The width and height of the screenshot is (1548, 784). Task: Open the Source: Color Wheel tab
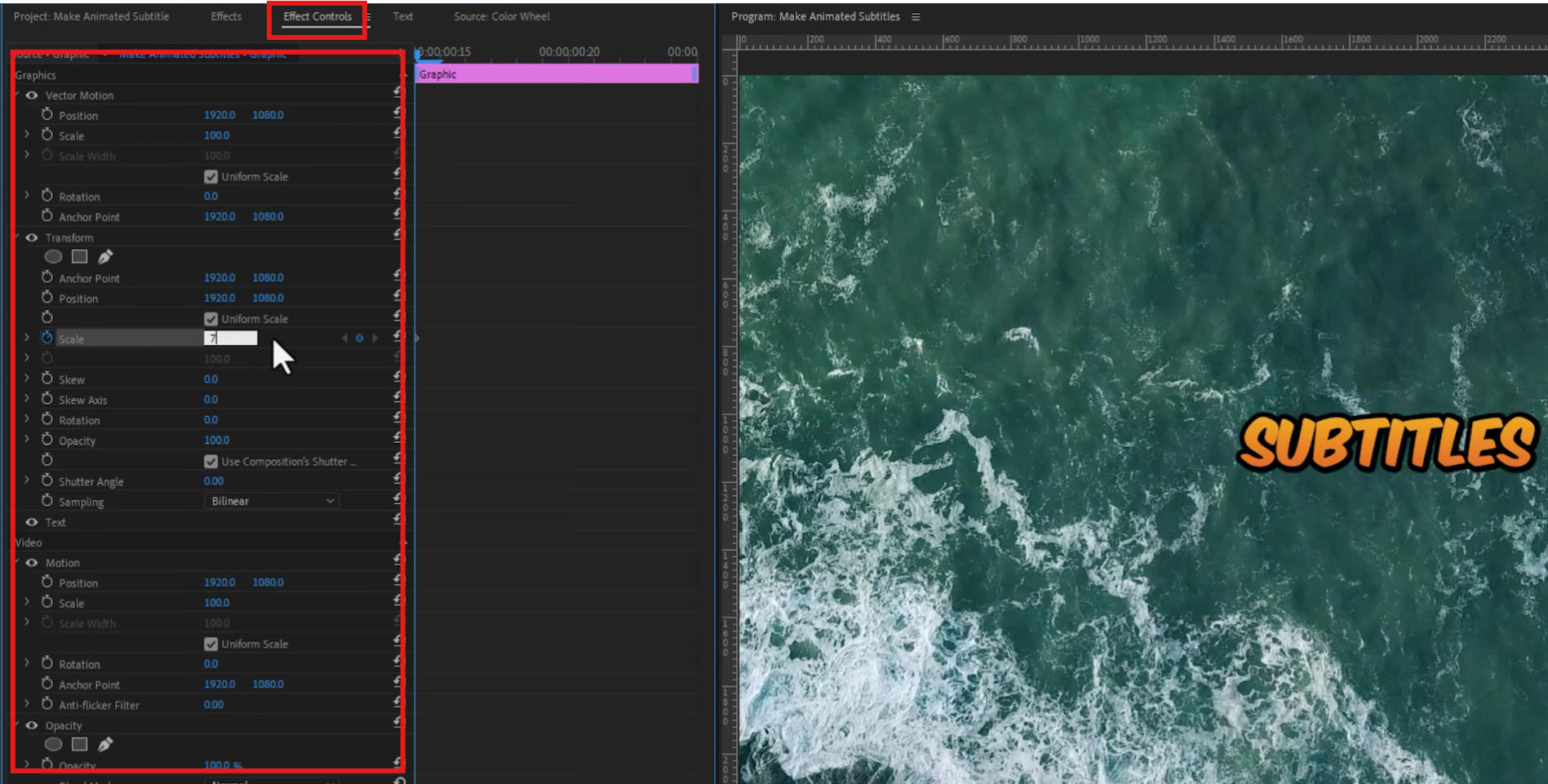(x=501, y=16)
